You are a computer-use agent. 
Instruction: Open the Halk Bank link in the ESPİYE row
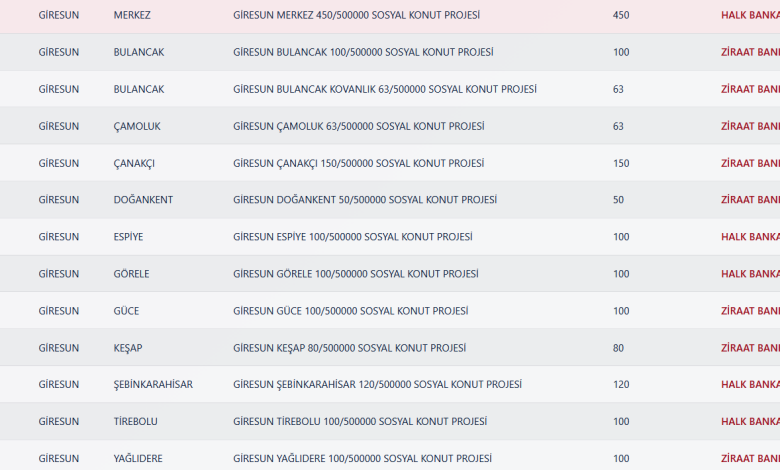(x=749, y=238)
